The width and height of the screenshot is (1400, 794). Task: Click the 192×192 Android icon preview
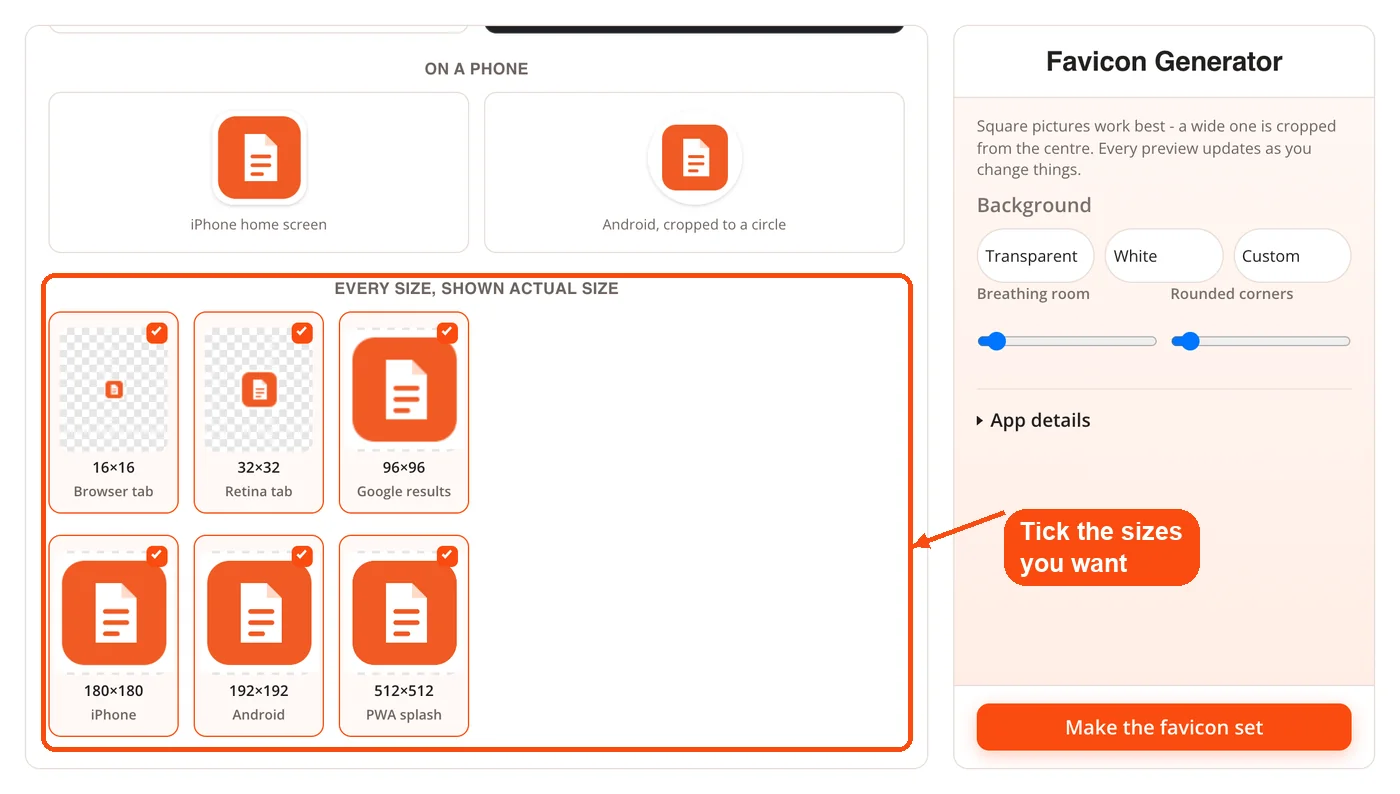coord(259,613)
